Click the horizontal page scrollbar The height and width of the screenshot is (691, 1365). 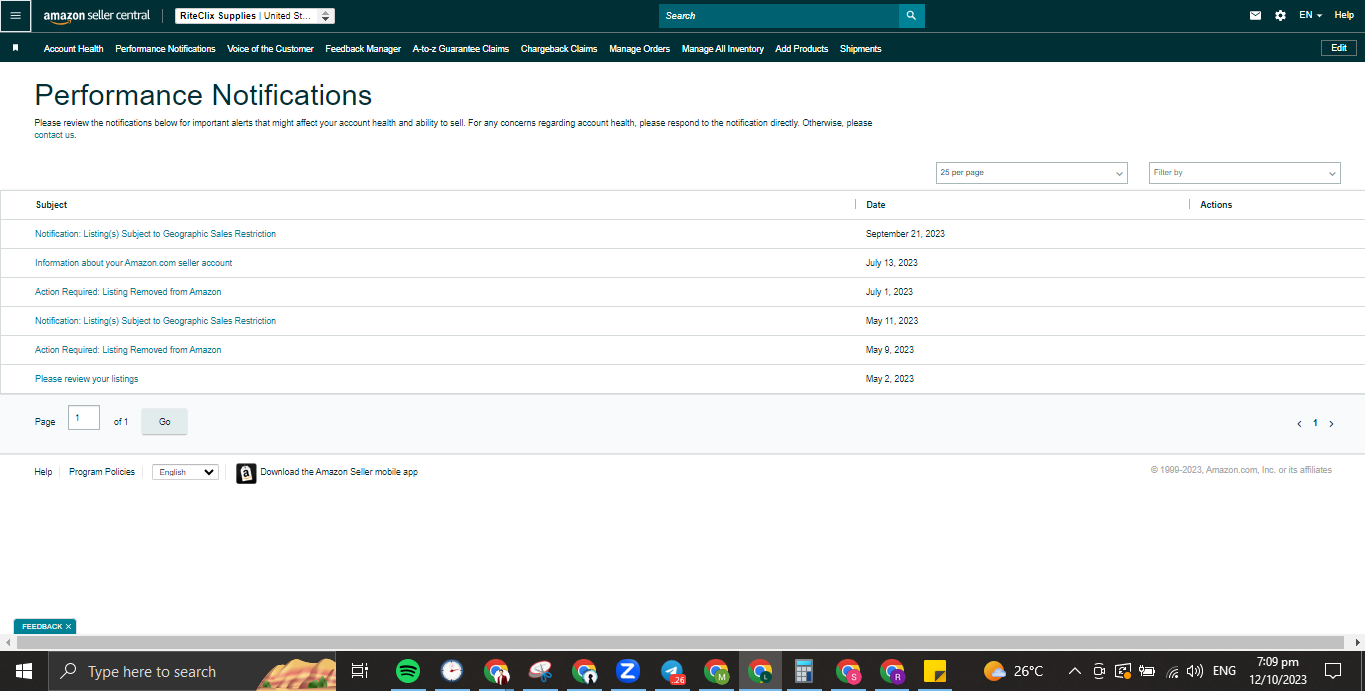coord(682,643)
